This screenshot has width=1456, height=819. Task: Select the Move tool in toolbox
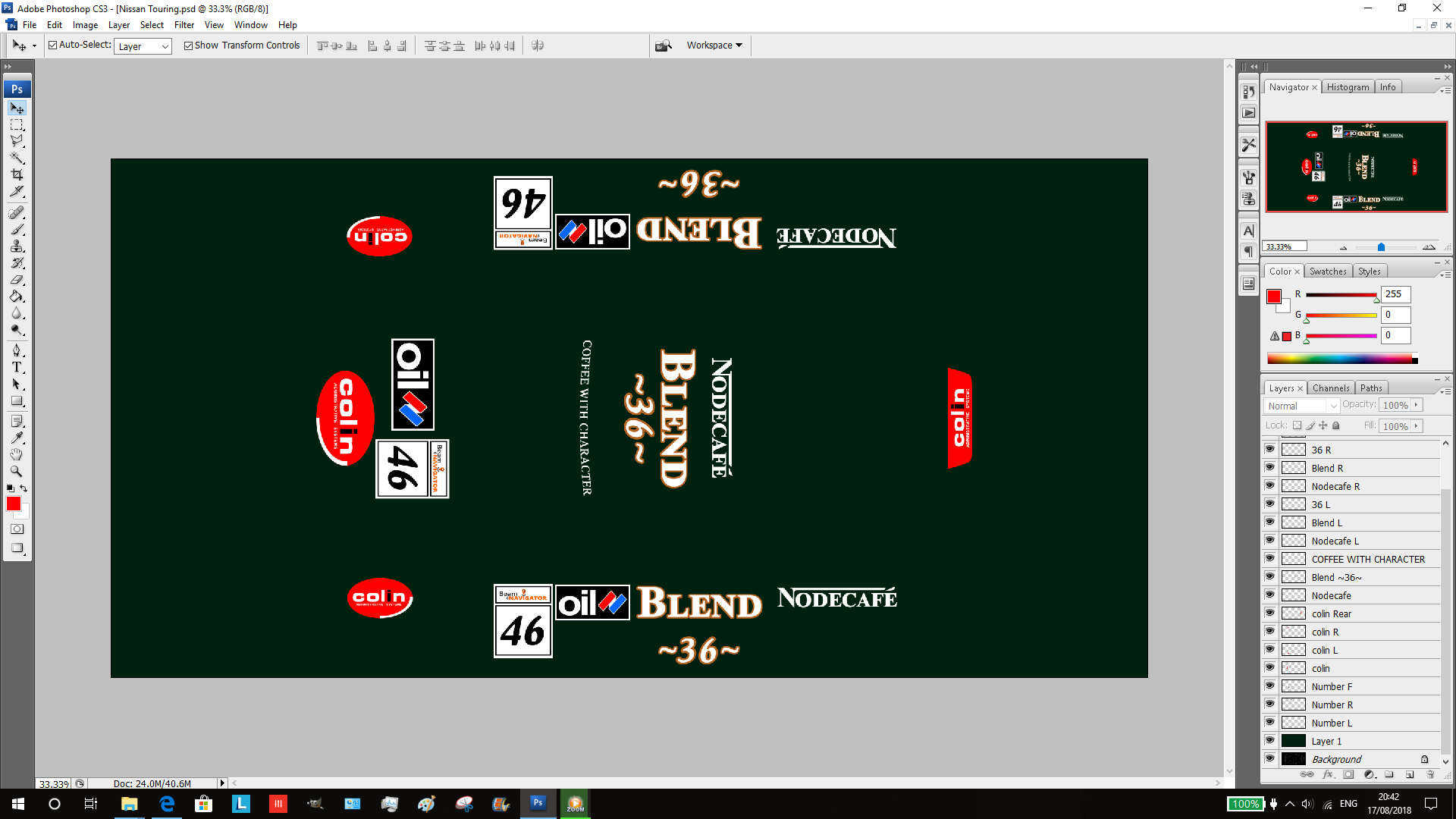[x=17, y=108]
